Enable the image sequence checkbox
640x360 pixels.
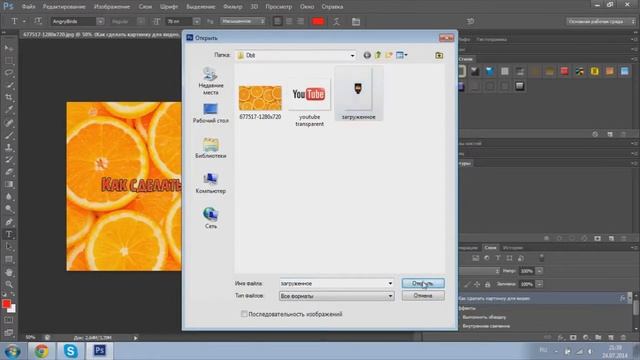pyautogui.click(x=244, y=314)
